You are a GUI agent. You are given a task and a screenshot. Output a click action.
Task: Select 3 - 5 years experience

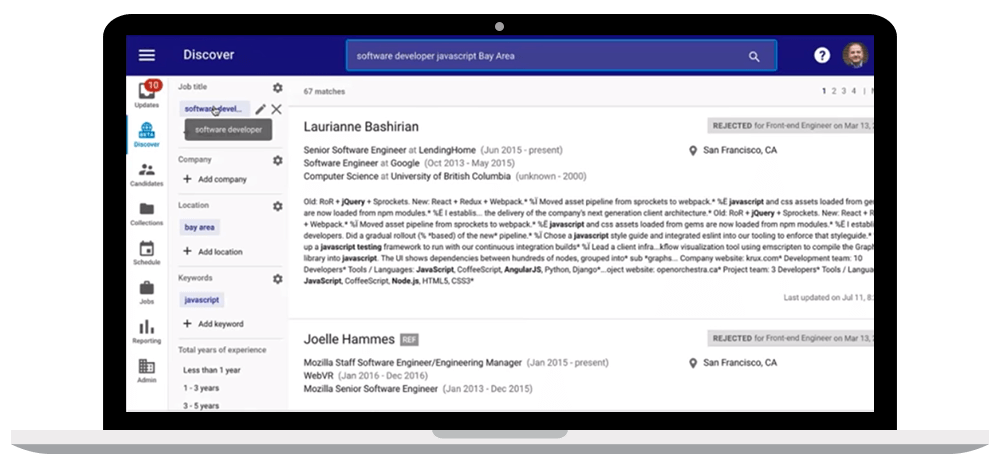coord(201,406)
